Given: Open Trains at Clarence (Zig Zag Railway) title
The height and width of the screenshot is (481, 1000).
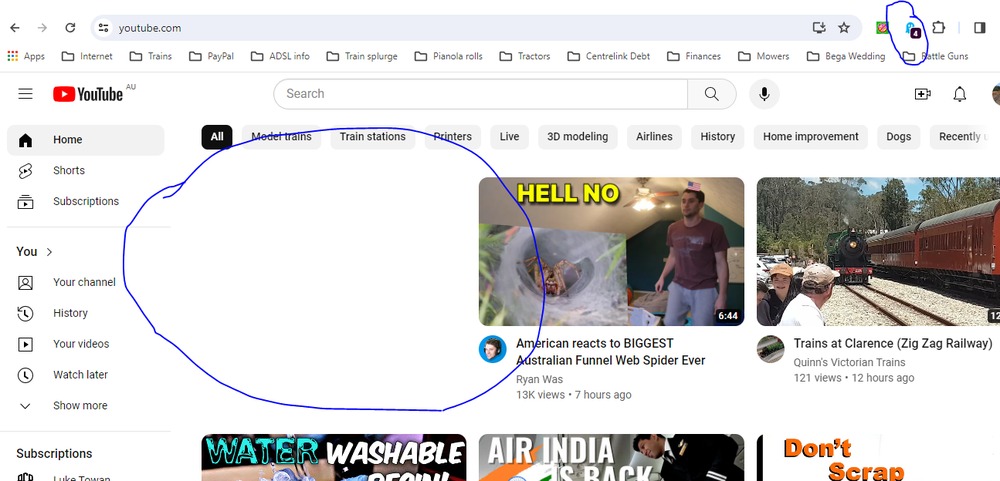Looking at the screenshot, I should click(x=893, y=344).
